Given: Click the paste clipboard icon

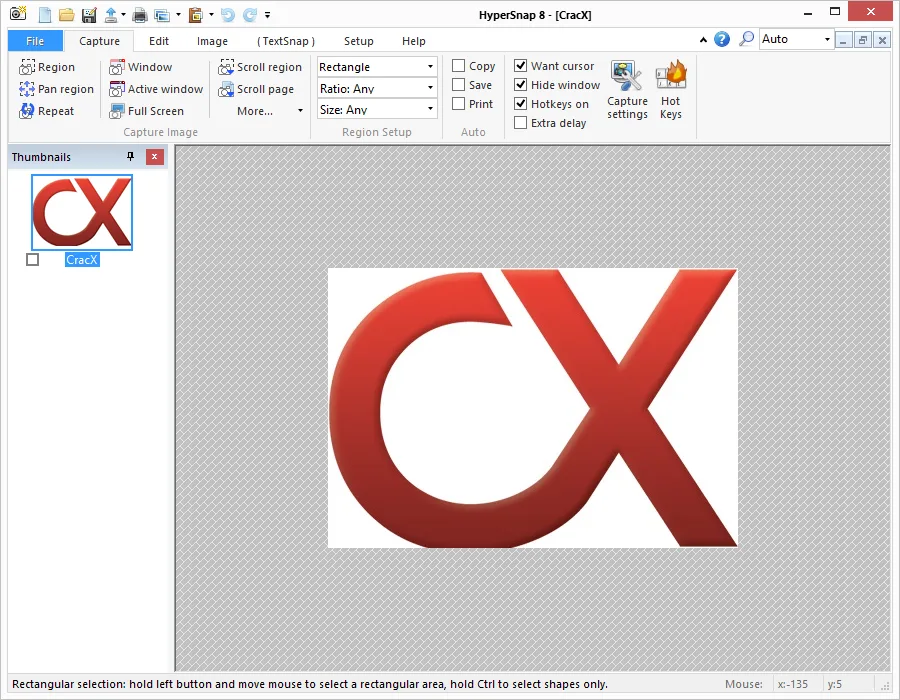Looking at the screenshot, I should point(196,15).
